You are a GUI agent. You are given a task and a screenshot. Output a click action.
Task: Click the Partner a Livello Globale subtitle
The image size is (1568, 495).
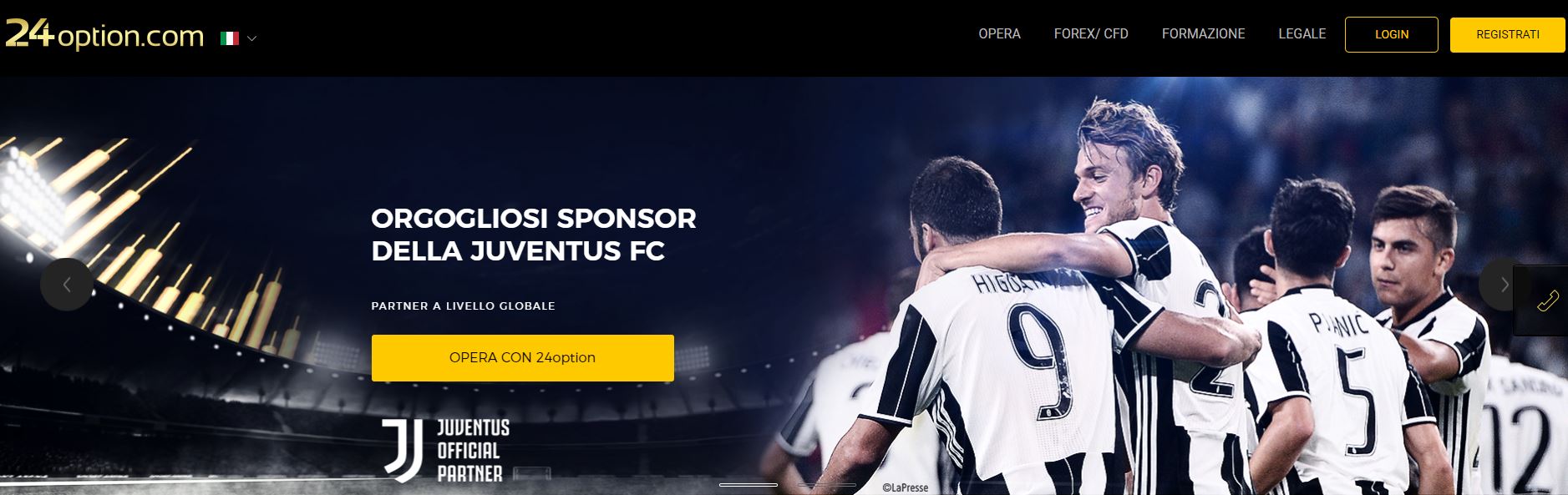(464, 306)
